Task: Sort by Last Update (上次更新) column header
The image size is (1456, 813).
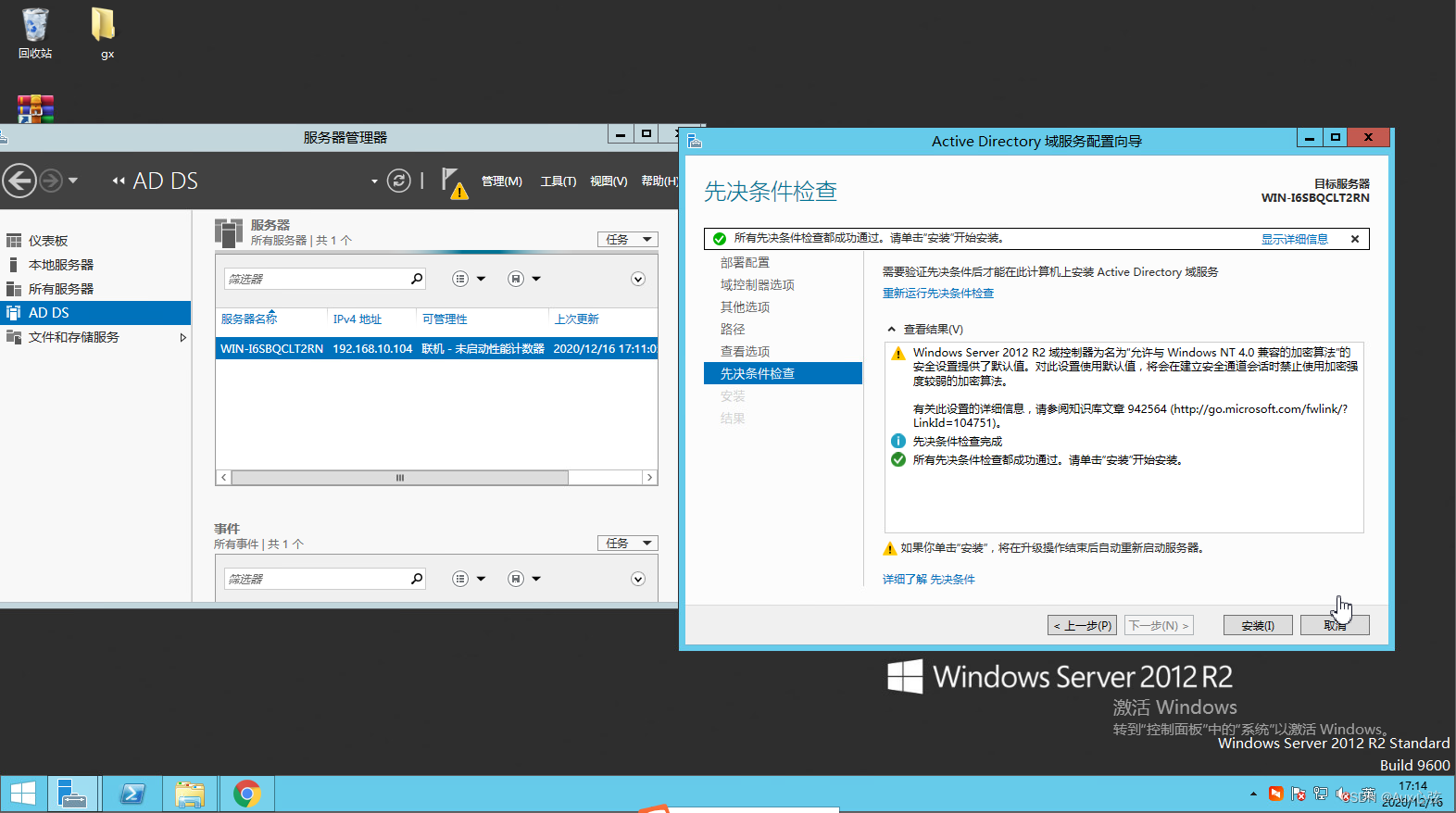Action: pos(576,319)
